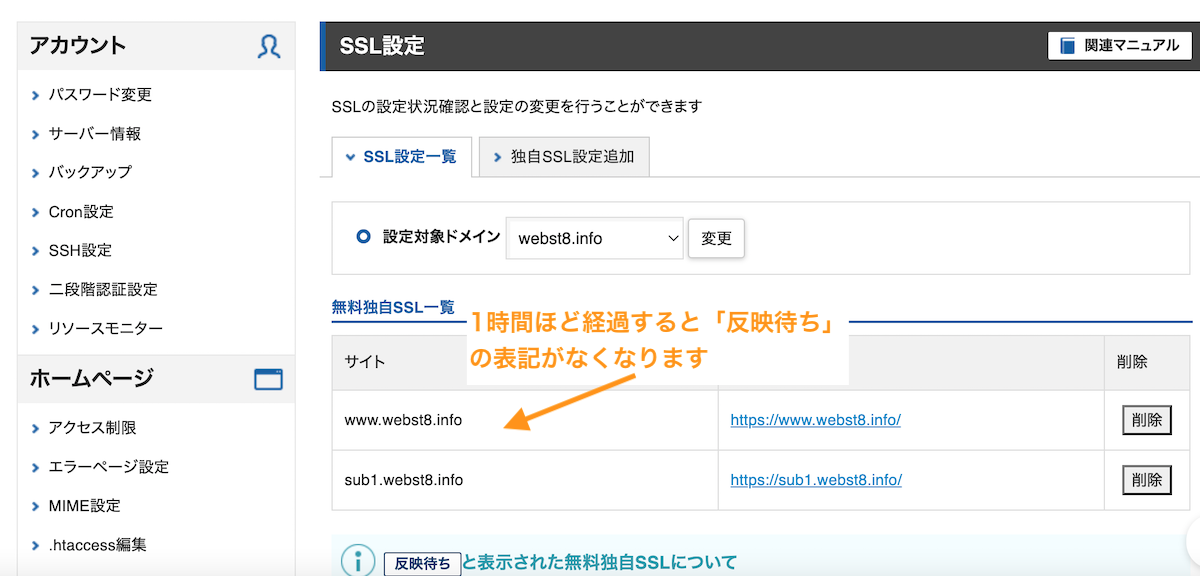Click the homepage monitor icon

click(268, 379)
